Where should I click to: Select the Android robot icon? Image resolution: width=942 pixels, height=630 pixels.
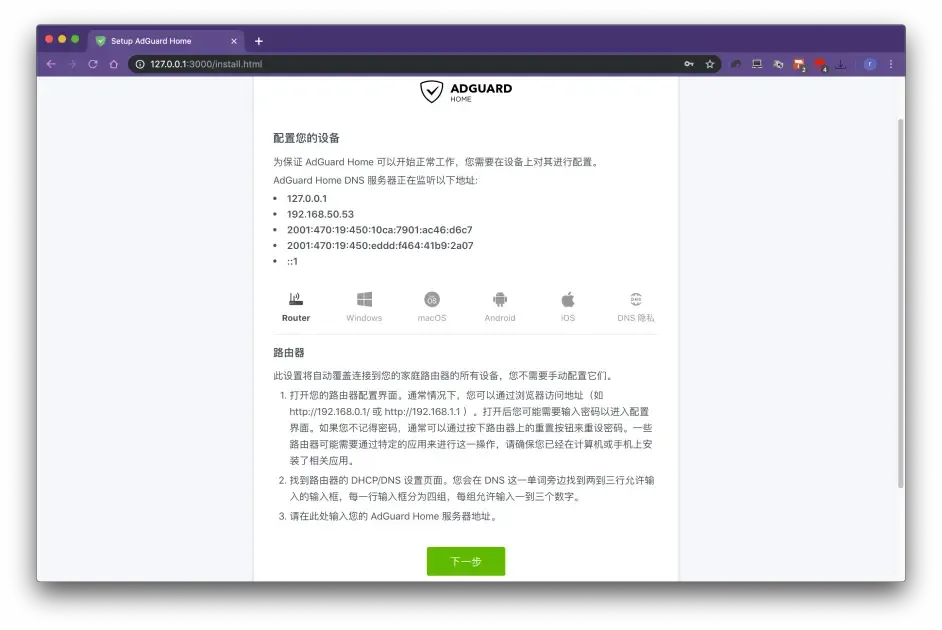500,300
